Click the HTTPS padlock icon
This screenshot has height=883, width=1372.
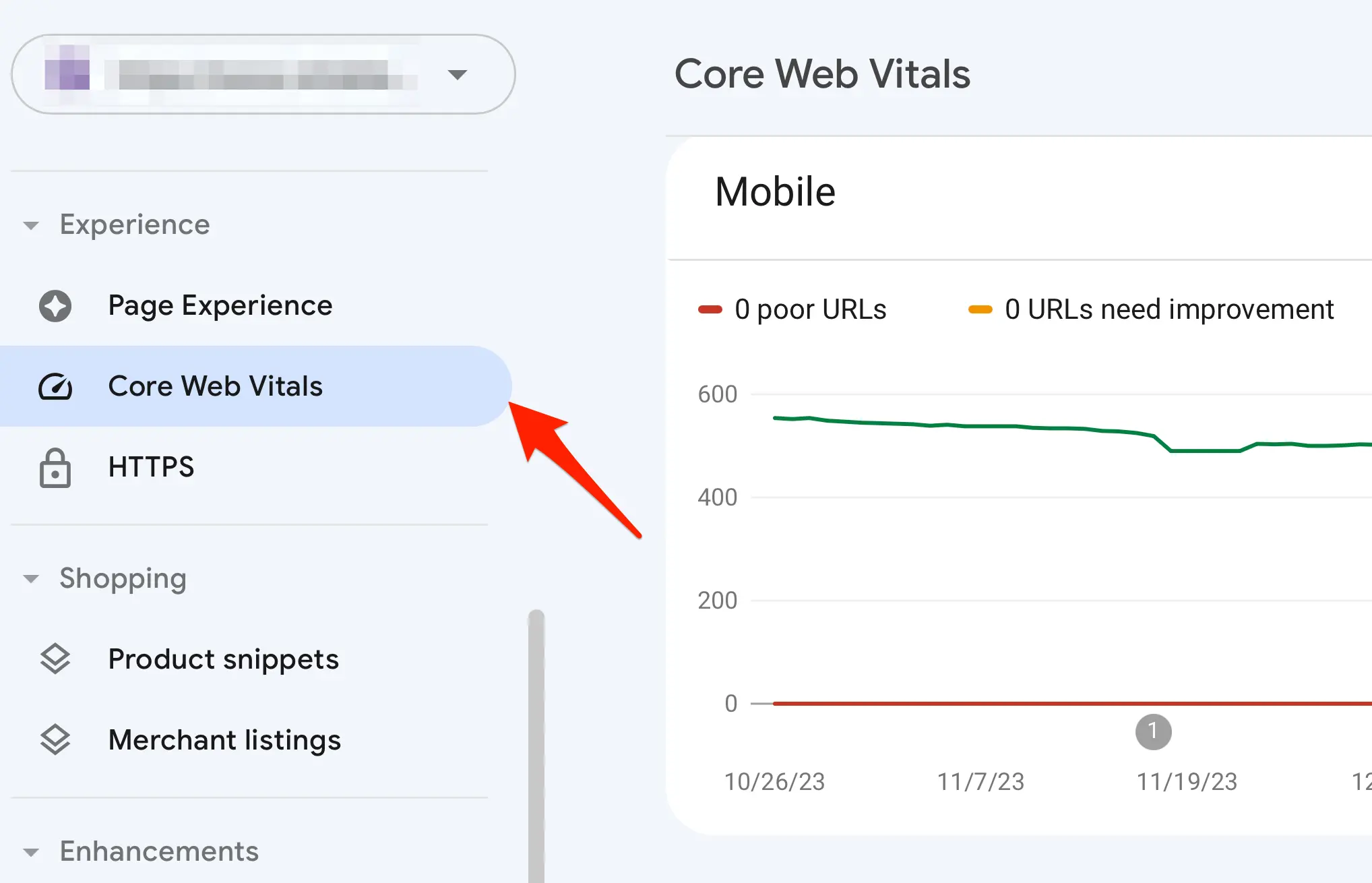click(55, 468)
